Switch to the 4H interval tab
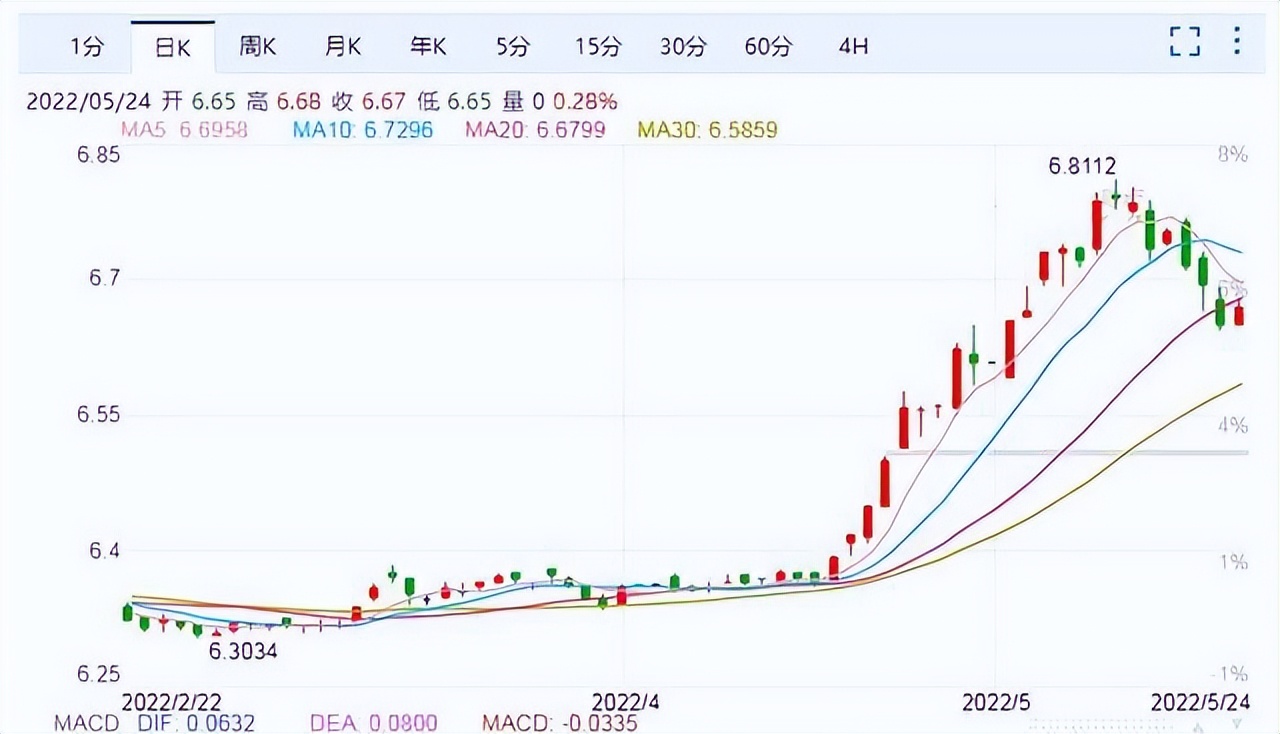This screenshot has height=734, width=1280. (853, 46)
